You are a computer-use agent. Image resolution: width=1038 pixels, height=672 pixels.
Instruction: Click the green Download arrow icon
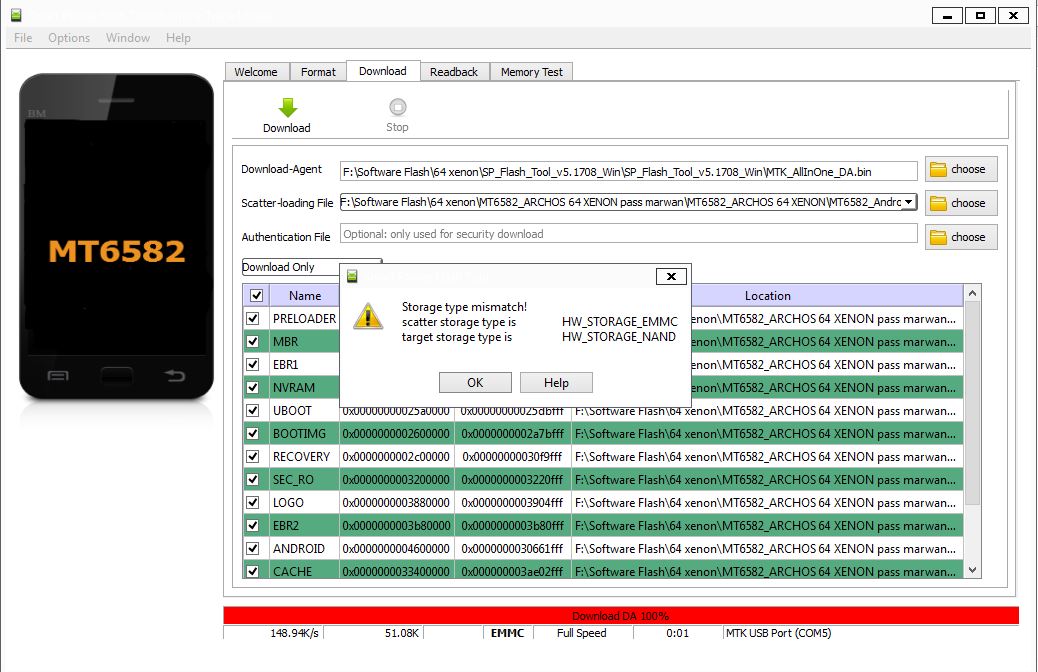point(287,107)
